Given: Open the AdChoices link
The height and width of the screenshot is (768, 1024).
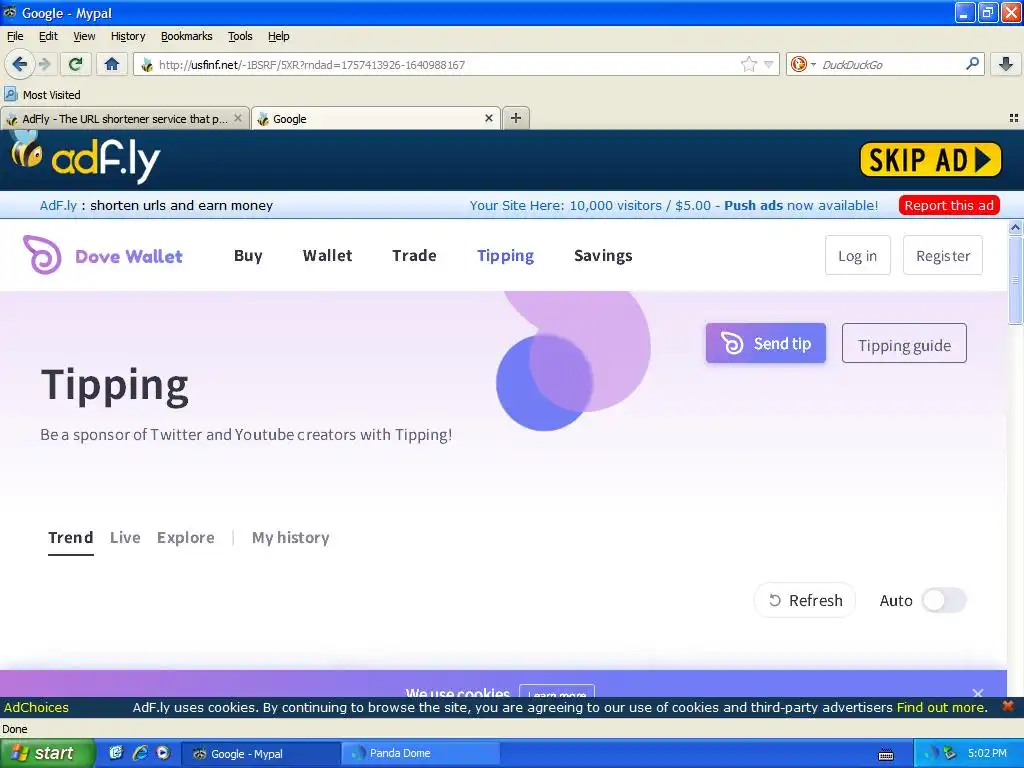Looking at the screenshot, I should pyautogui.click(x=36, y=707).
